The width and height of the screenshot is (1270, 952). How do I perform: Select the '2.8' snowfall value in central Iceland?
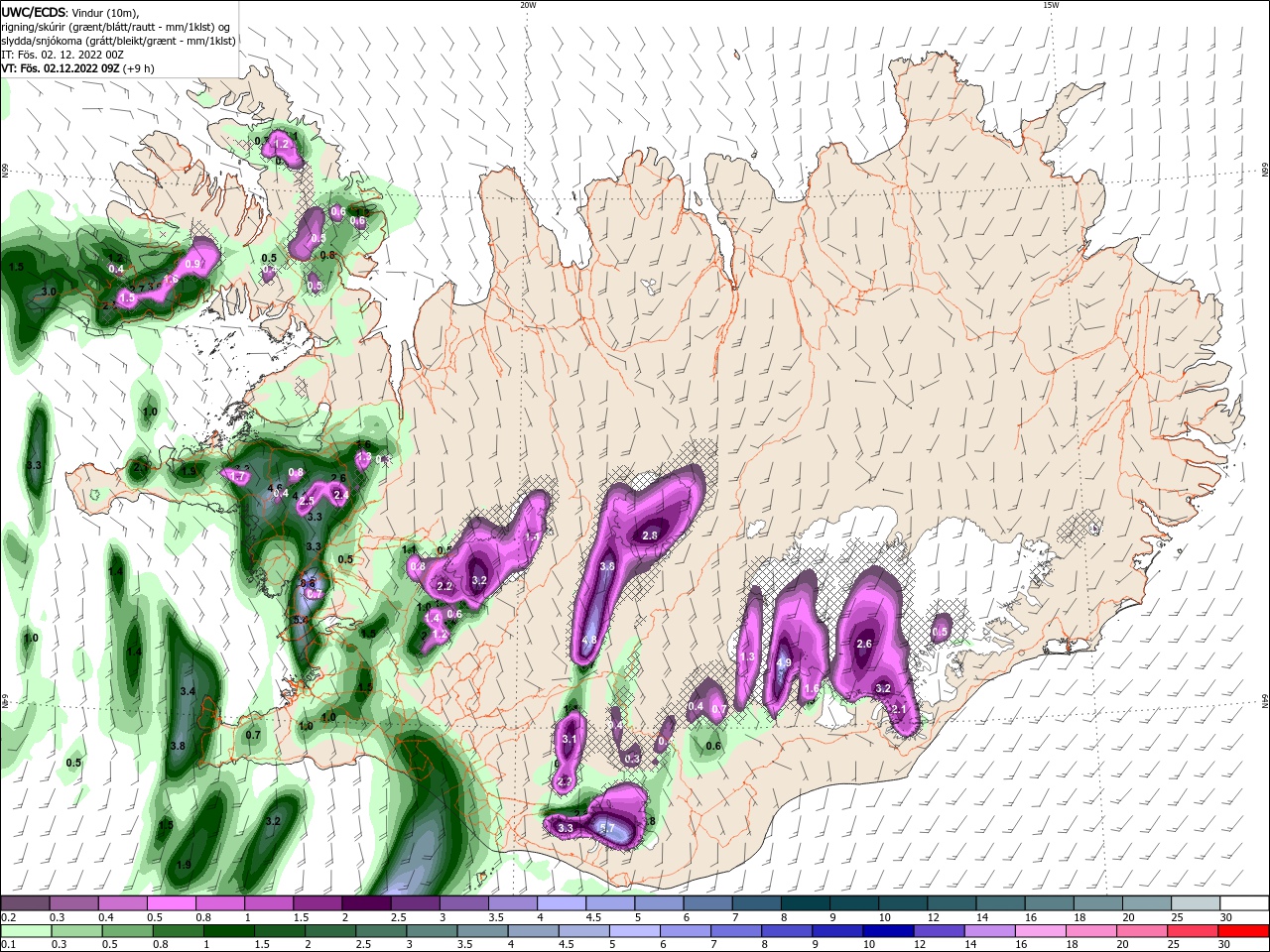pos(651,535)
